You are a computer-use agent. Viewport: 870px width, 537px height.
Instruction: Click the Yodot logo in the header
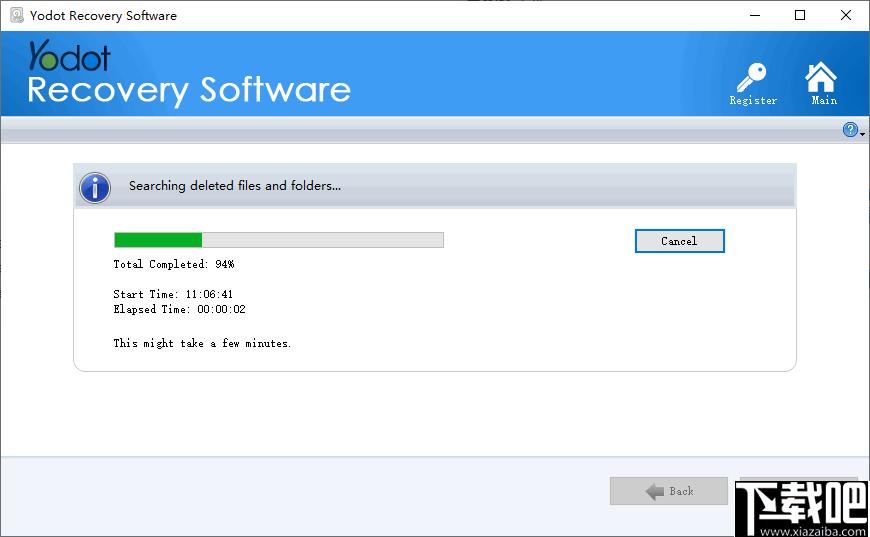69,55
